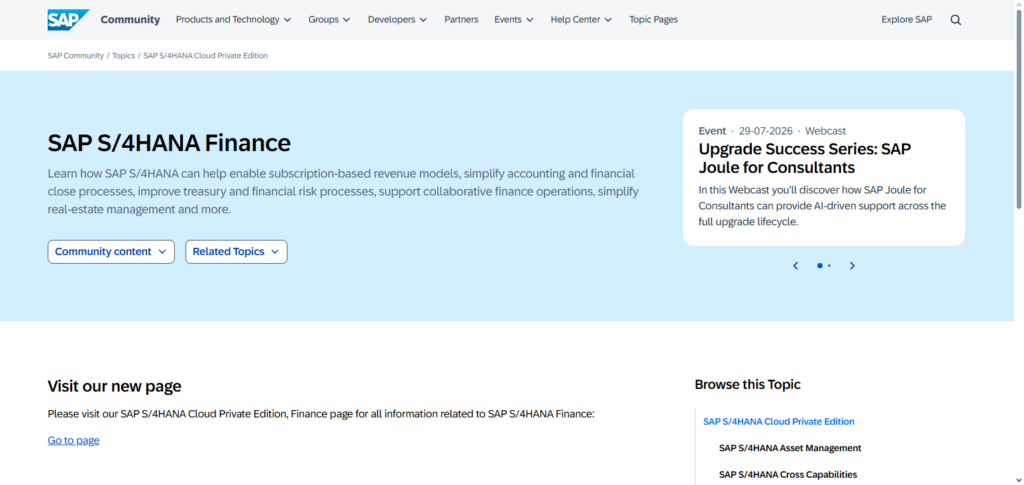Expand the Related Topics dropdown
The height and width of the screenshot is (485, 1024).
pos(236,252)
